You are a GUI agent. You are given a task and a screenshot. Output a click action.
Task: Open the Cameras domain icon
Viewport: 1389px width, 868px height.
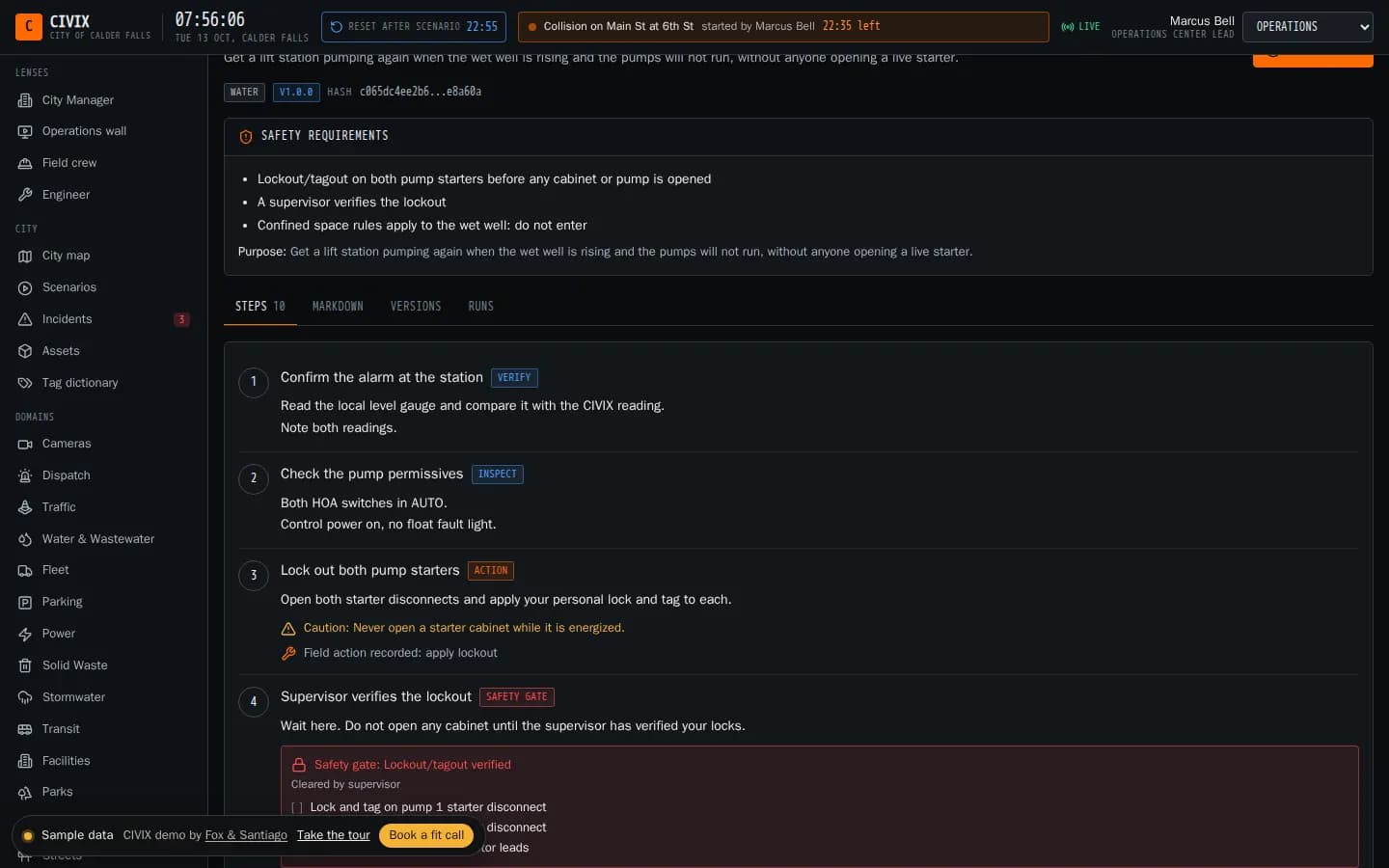click(25, 444)
